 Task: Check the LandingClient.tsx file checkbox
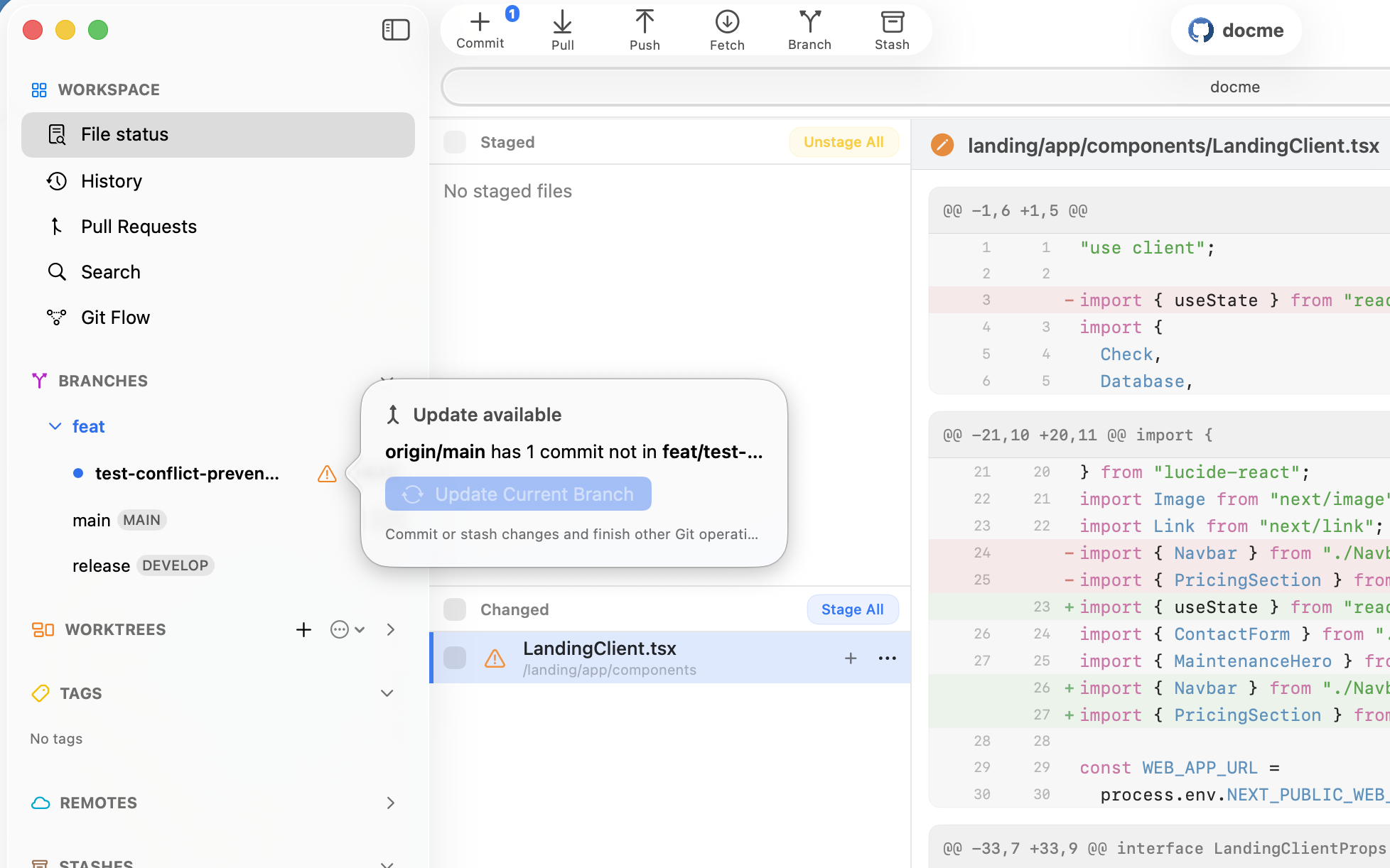tap(455, 658)
